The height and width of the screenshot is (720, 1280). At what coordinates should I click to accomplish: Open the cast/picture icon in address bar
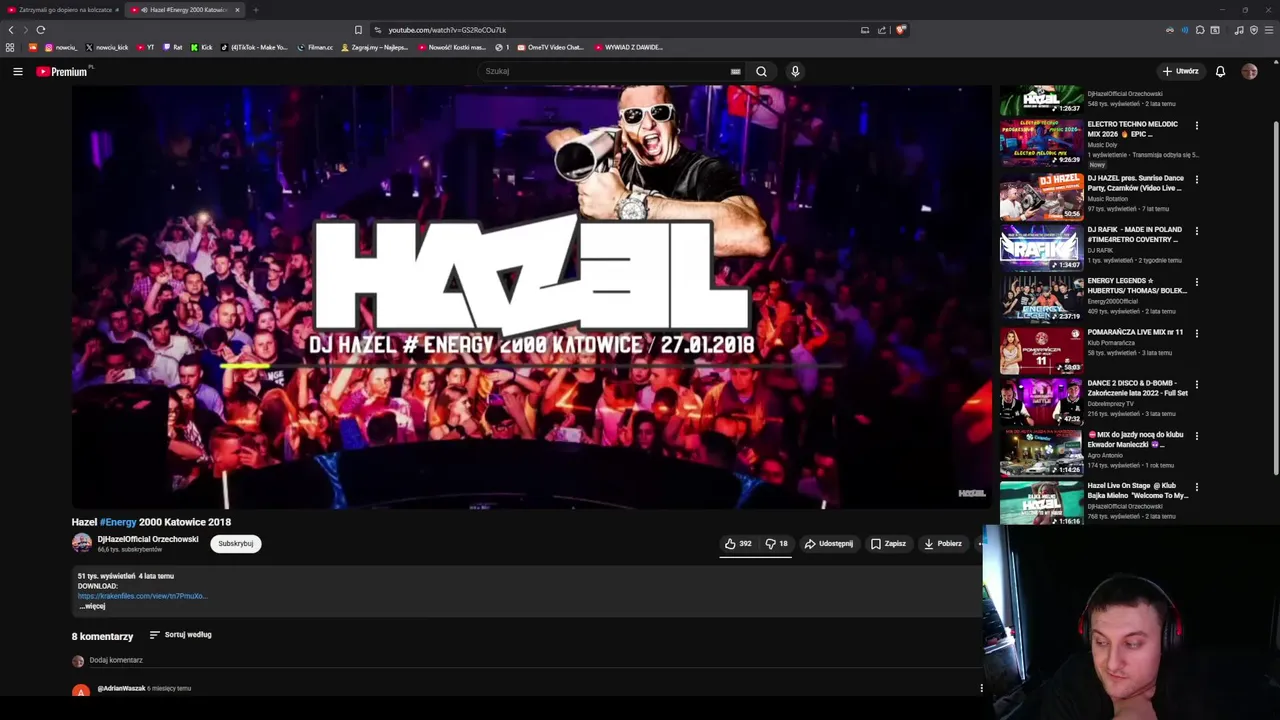click(x=865, y=30)
